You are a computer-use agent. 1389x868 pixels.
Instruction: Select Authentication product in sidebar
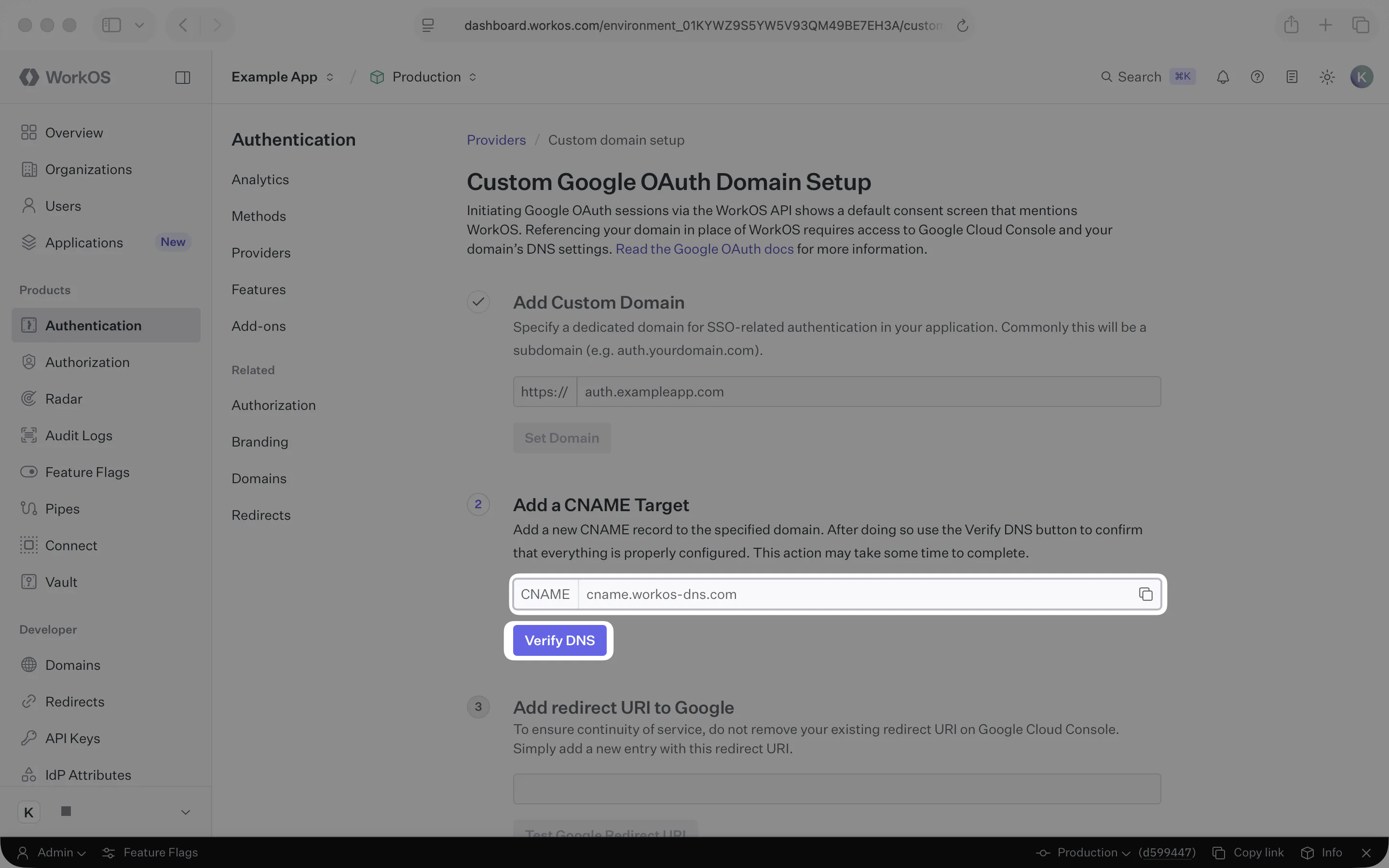[106, 325]
